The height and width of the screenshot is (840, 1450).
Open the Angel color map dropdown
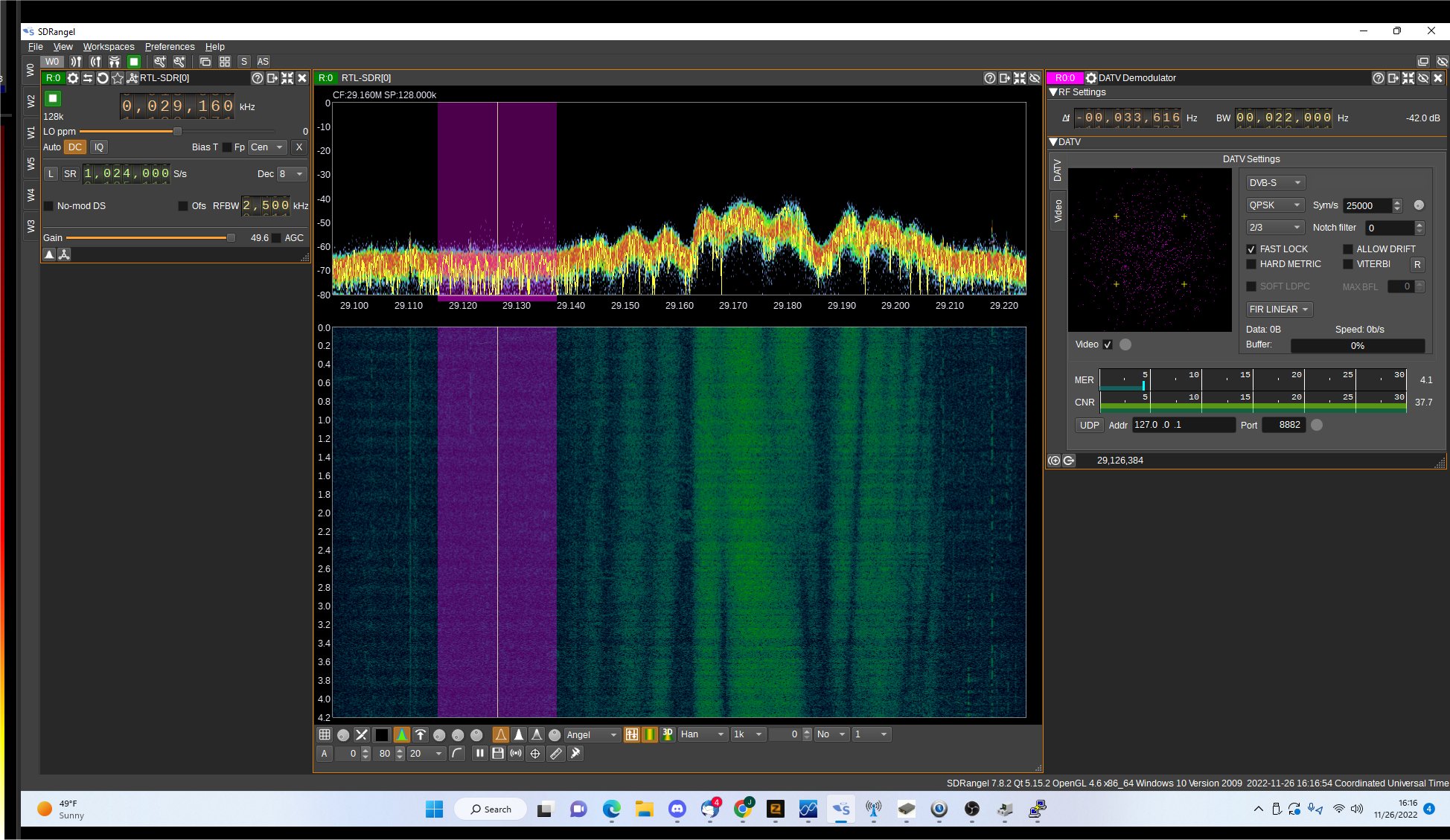593,734
